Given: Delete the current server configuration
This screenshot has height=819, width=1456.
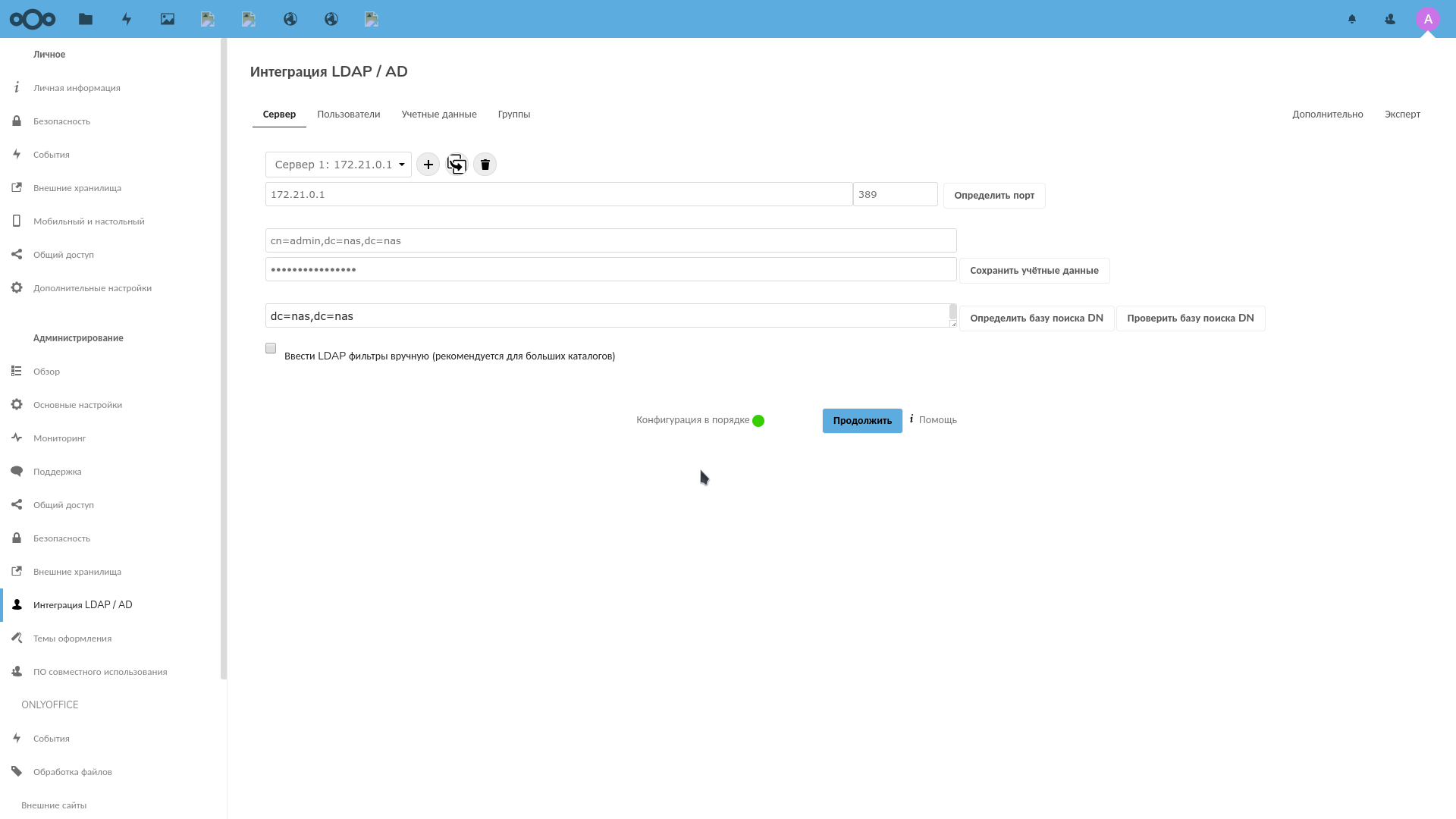Looking at the screenshot, I should point(485,165).
